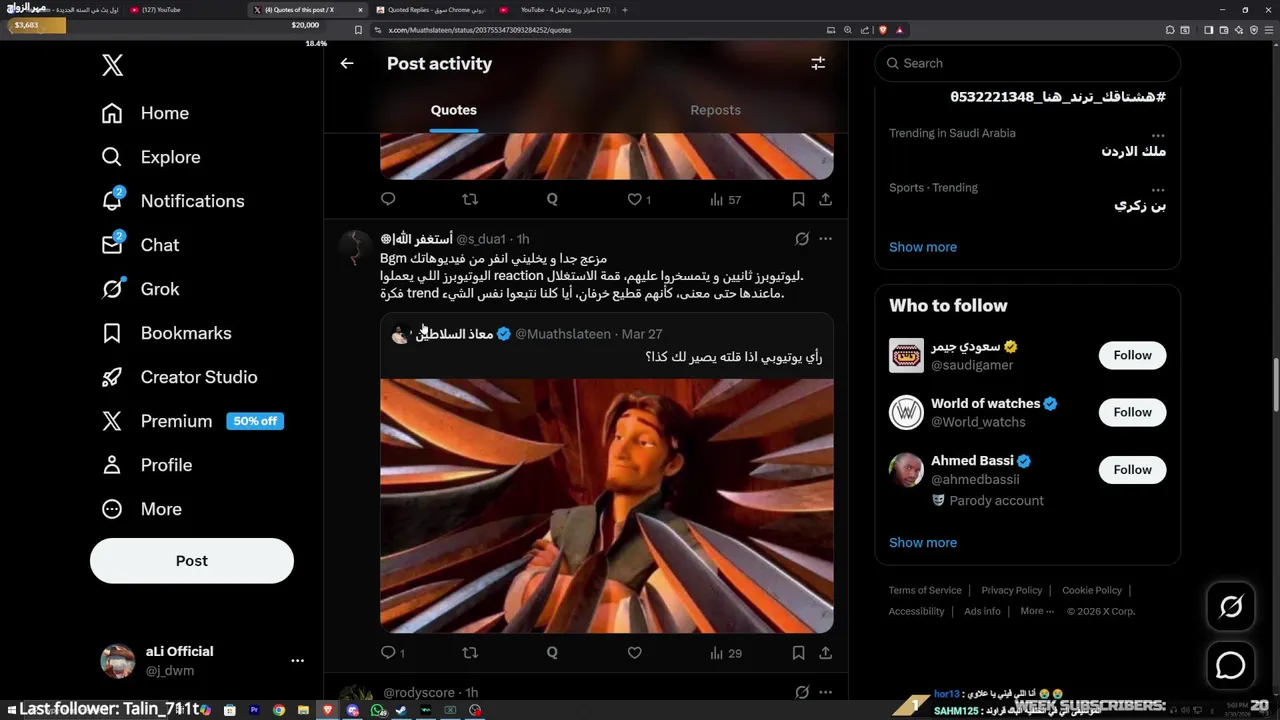Image resolution: width=1280 pixels, height=720 pixels.
Task: Follow سعودي جيمر @saudigamer
Action: [x=1132, y=355]
